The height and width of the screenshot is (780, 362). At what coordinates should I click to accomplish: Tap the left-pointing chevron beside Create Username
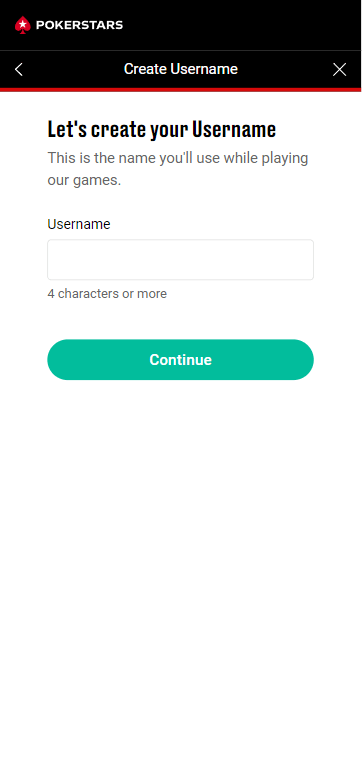19,70
